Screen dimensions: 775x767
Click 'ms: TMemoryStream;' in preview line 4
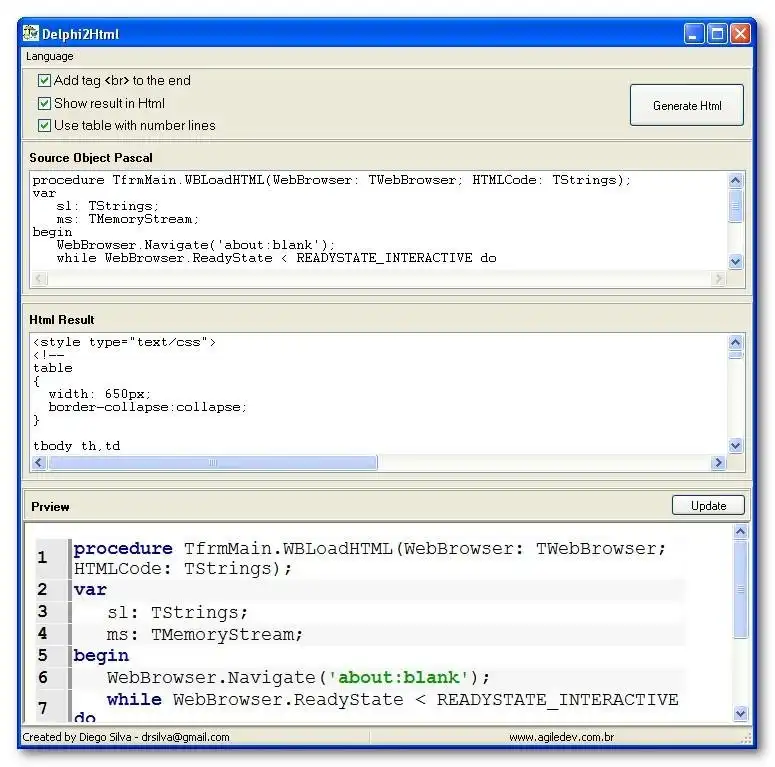[x=204, y=634]
